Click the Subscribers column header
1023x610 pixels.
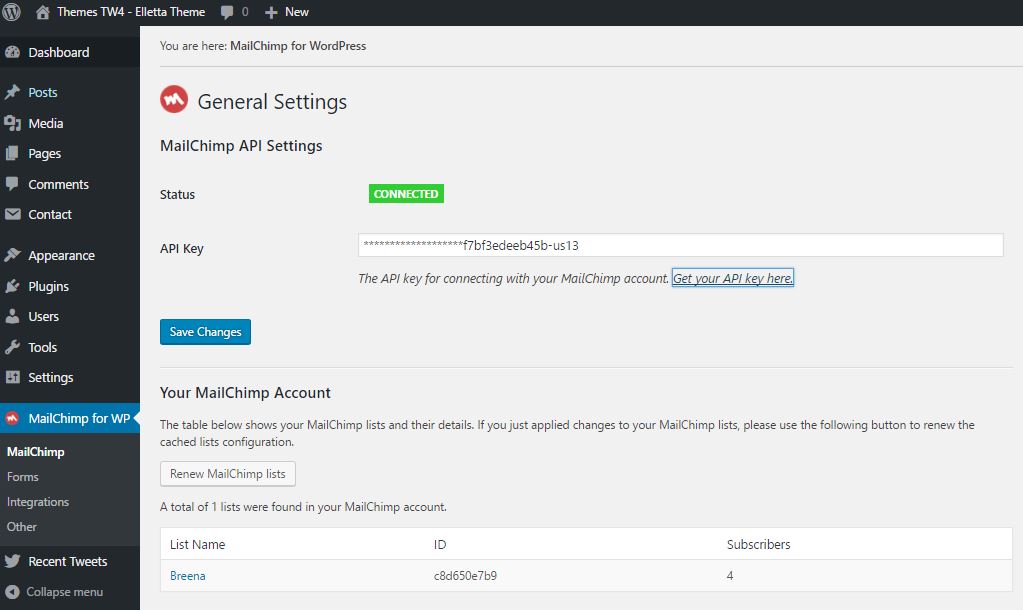click(758, 544)
